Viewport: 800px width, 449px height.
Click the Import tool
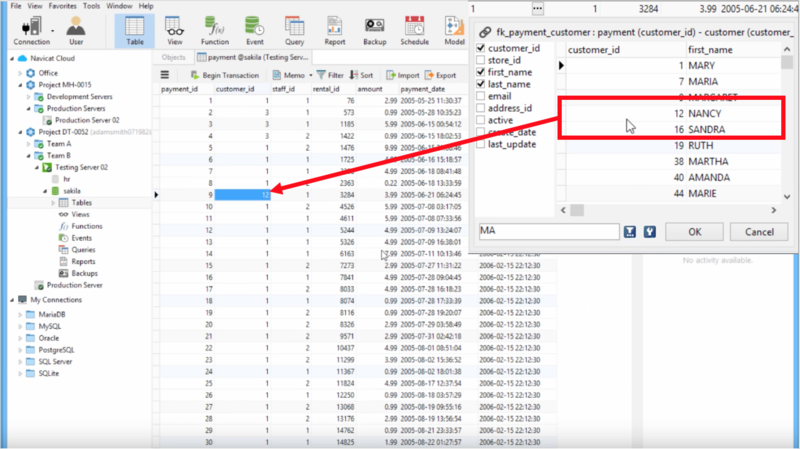tap(403, 75)
